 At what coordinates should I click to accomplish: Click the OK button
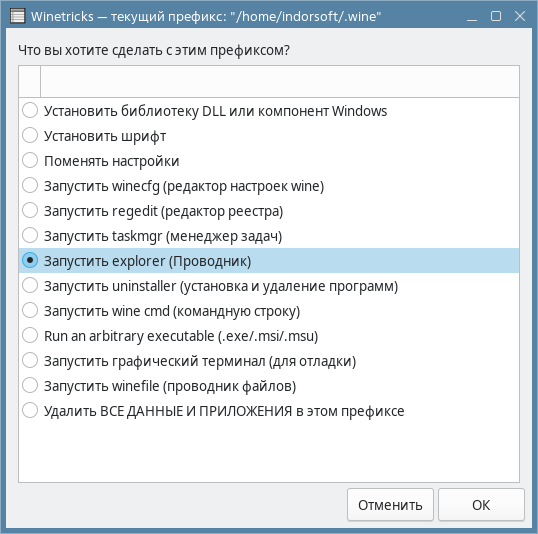coord(481,505)
